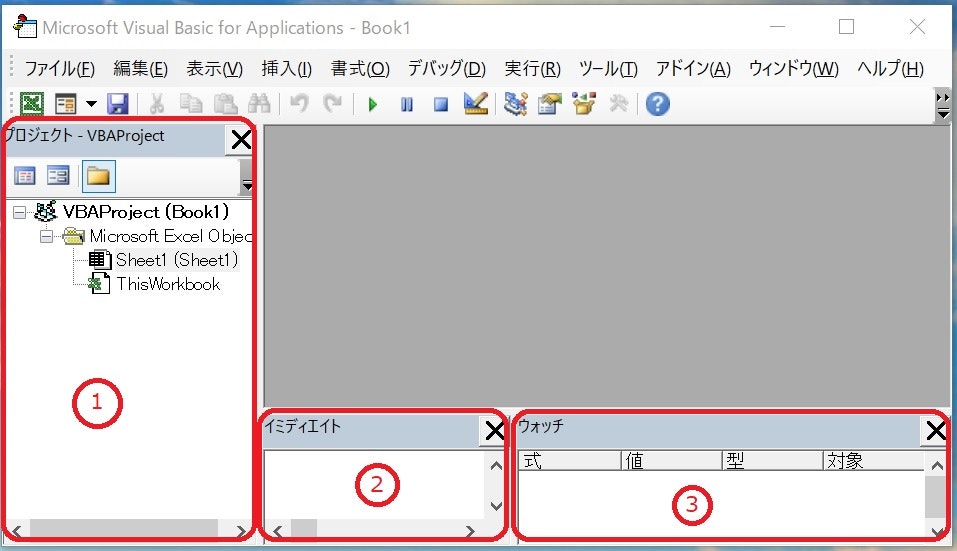Click project panel horizontal scrollbar right arrow
957x551 pixels.
tap(240, 530)
